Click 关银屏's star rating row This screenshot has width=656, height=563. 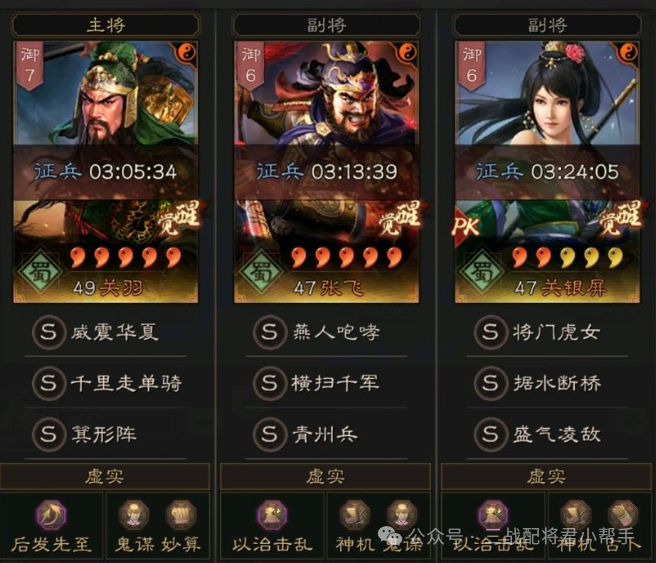(x=568, y=257)
